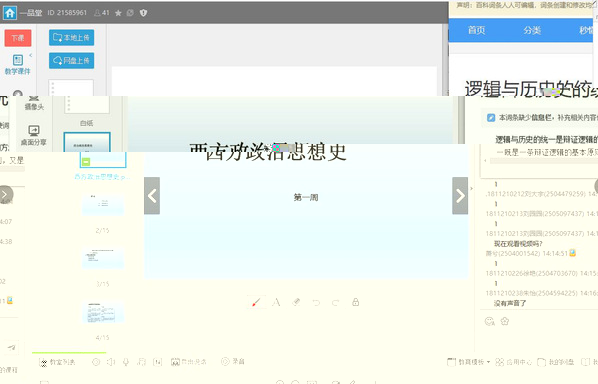Select the highlighted first slide thumbnail

pyautogui.click(x=87, y=143)
